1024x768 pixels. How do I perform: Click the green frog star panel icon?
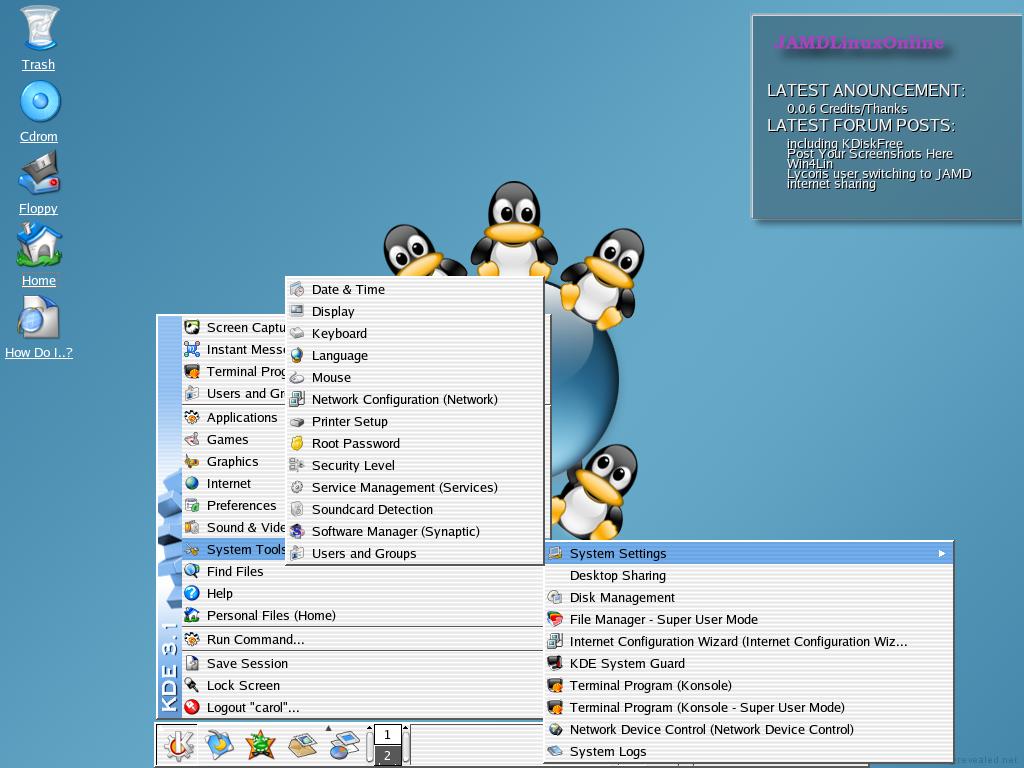click(x=261, y=745)
